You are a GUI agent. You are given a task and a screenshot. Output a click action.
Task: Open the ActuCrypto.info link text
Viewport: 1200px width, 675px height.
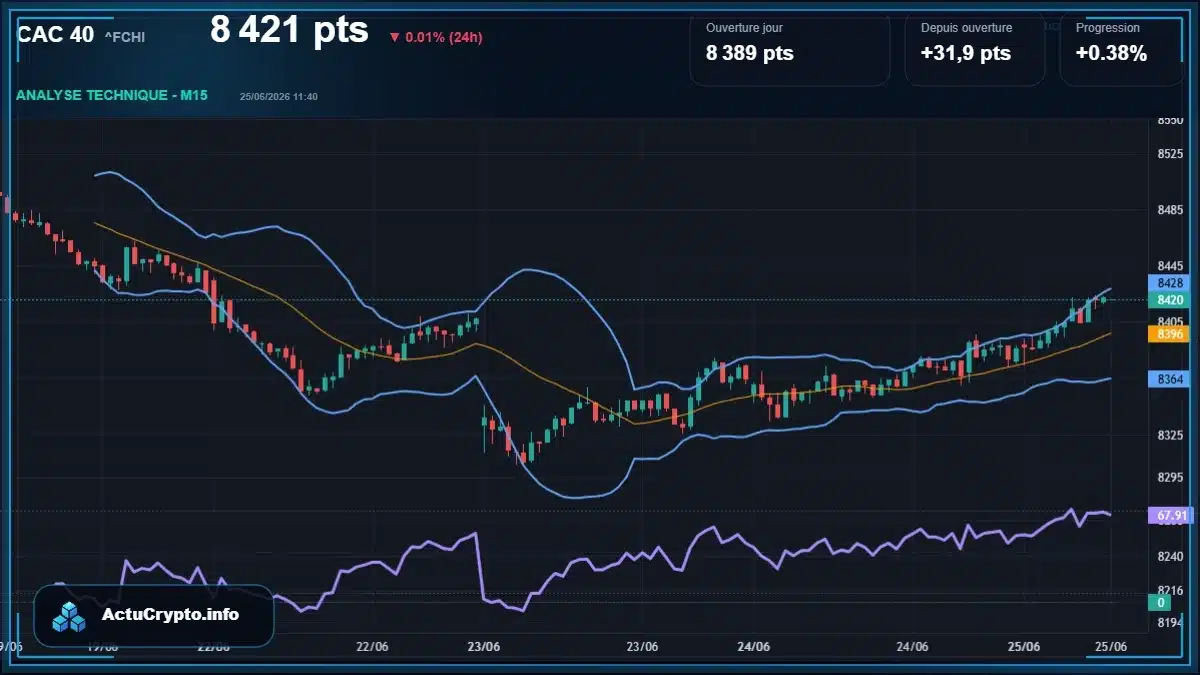point(171,614)
